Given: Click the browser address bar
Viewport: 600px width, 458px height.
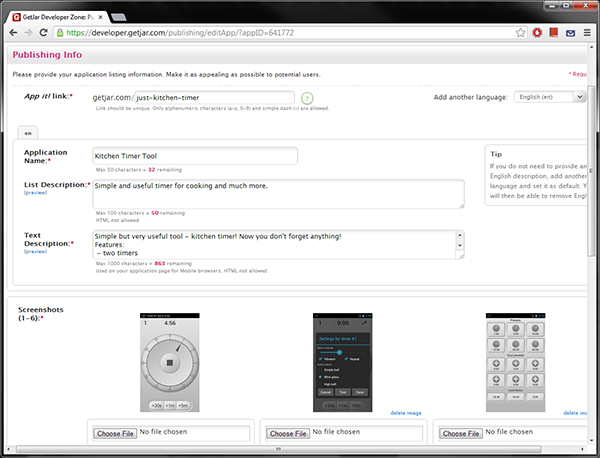Looking at the screenshot, I should 289,33.
